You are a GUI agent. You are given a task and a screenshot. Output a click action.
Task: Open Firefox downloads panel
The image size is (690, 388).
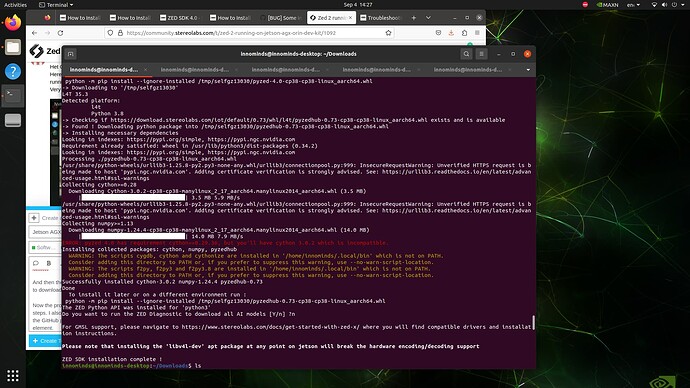[451, 33]
